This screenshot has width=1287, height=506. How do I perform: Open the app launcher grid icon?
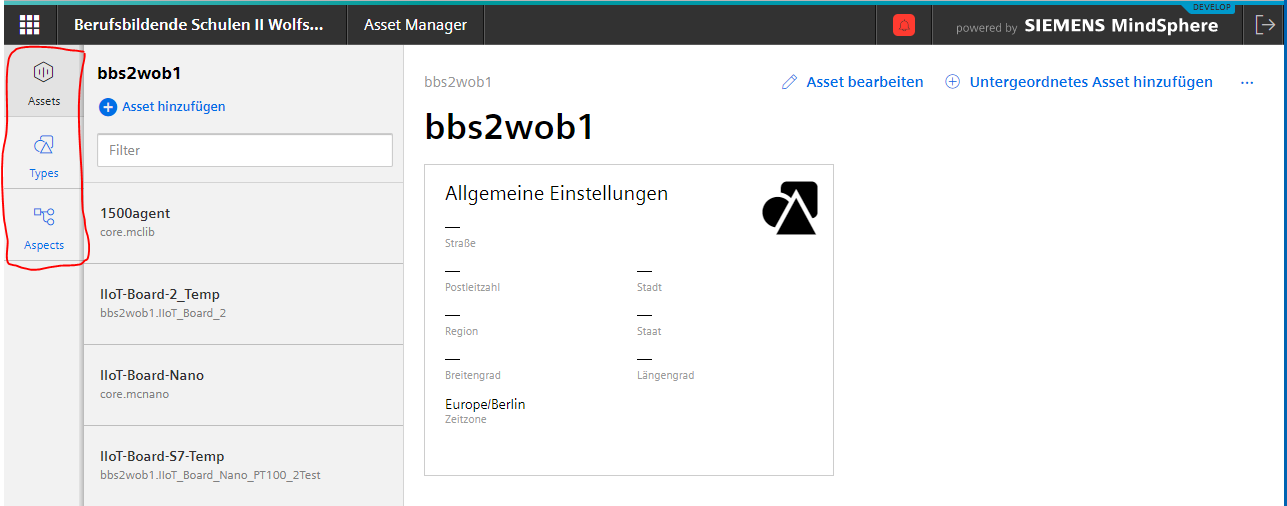coord(30,25)
